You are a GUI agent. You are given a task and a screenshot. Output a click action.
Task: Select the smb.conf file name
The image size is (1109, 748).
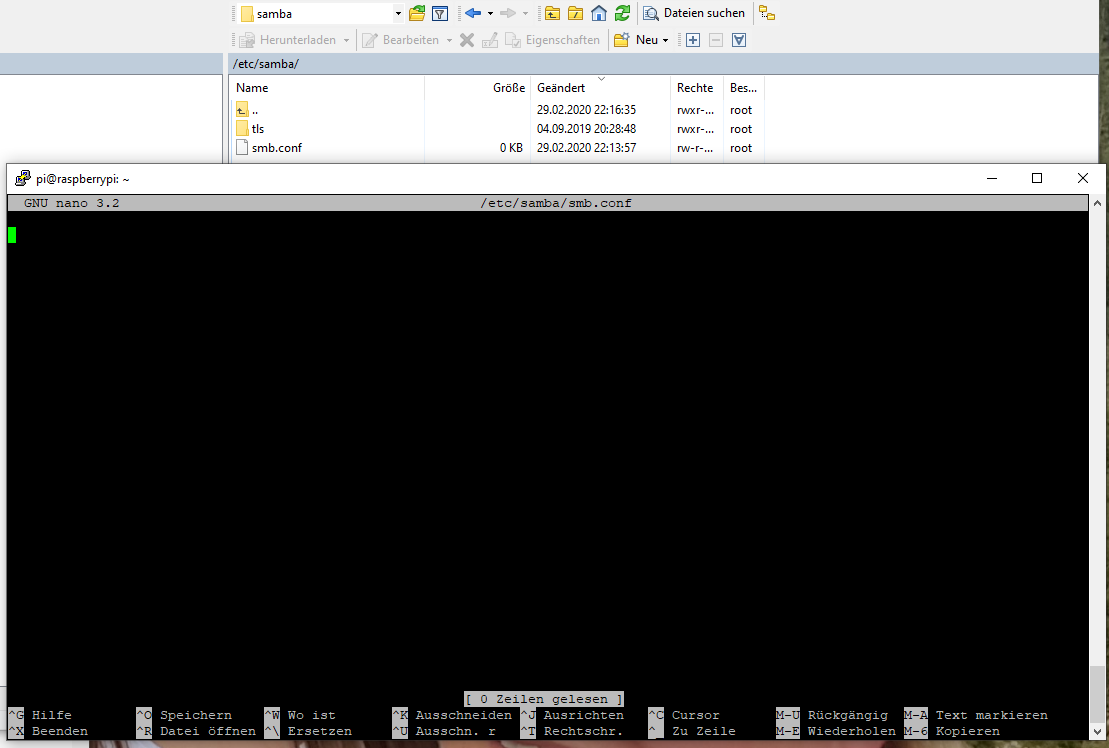[277, 148]
